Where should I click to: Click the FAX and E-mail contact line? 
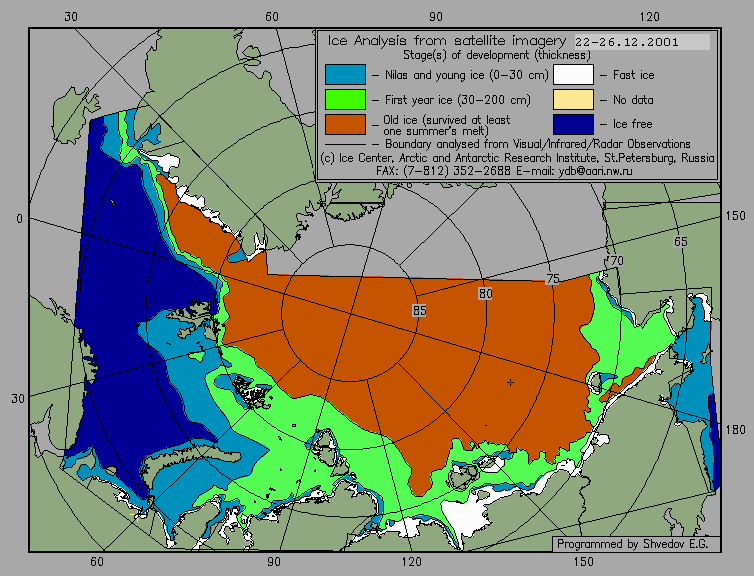coord(504,171)
